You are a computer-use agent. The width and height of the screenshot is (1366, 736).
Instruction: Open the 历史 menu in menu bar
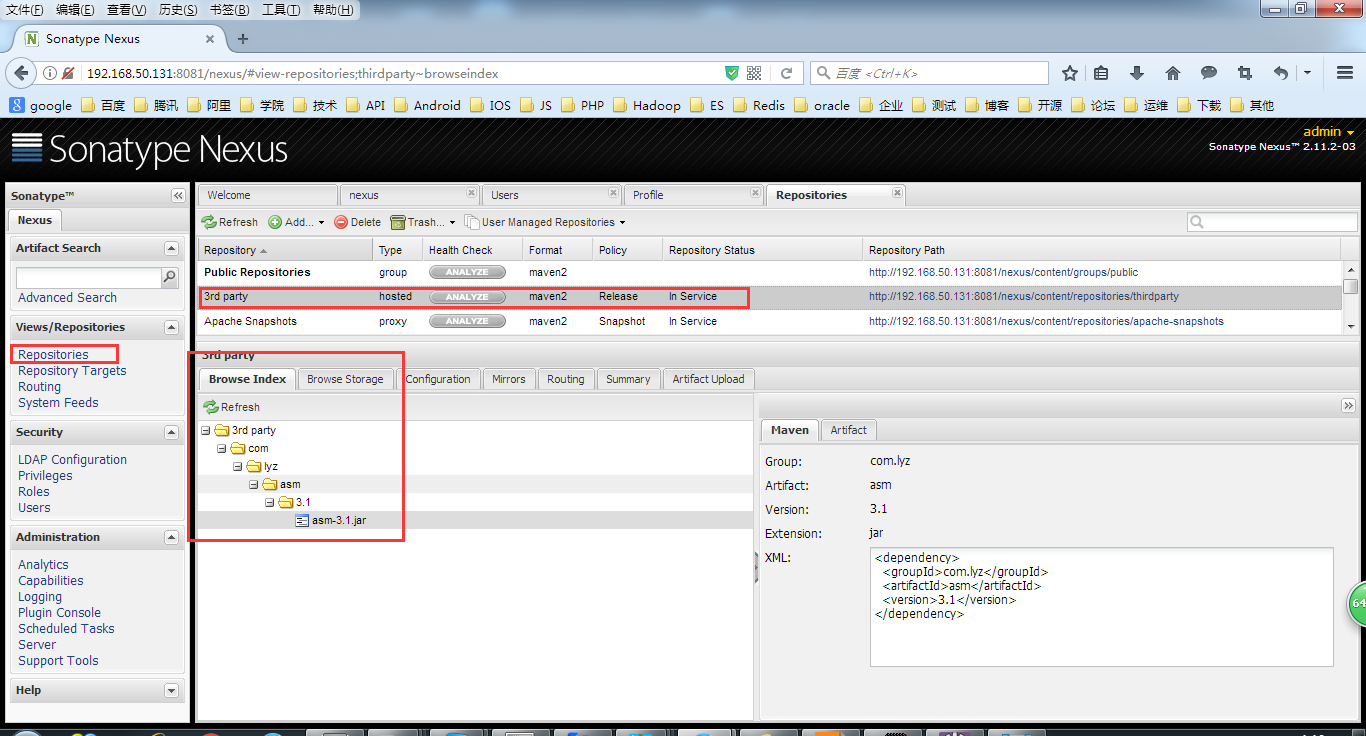178,10
